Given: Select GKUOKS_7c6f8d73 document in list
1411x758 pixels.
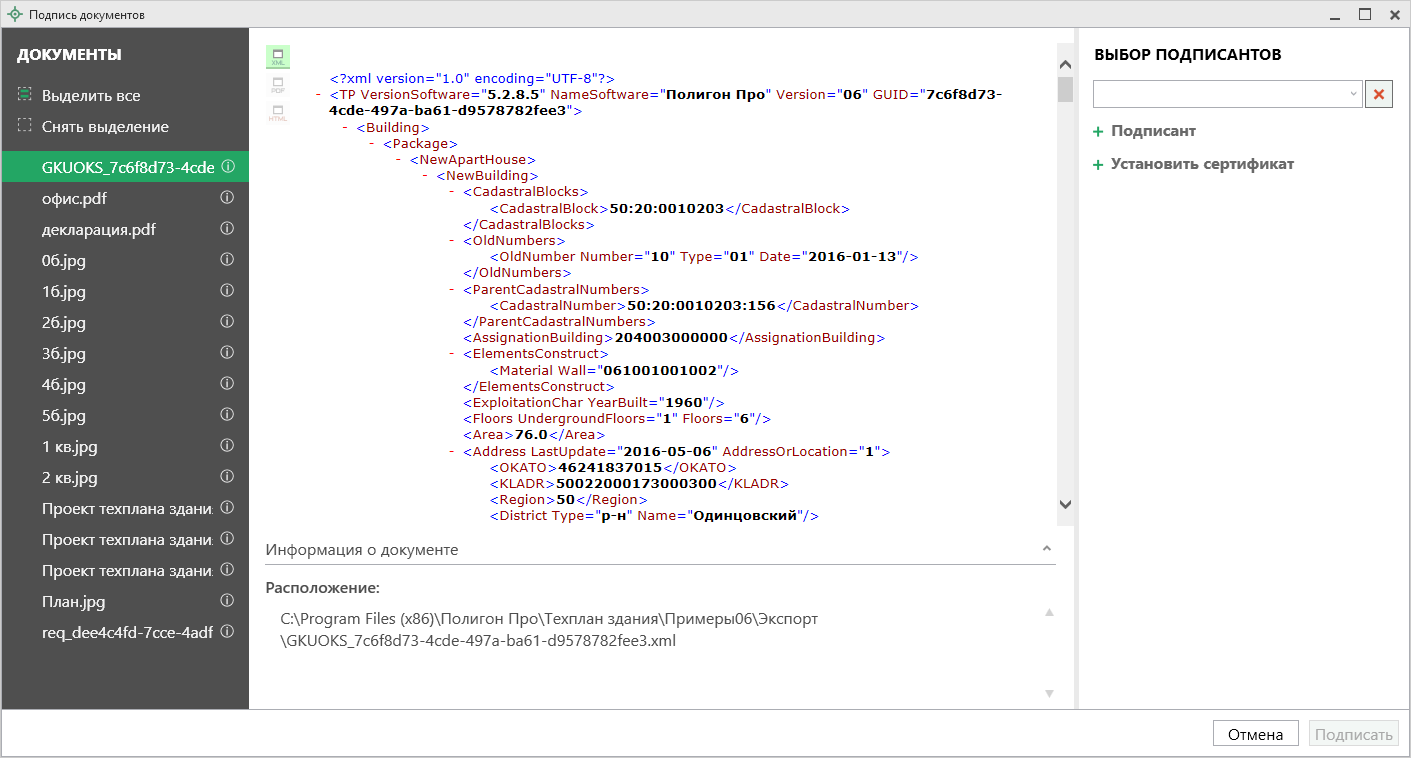Looking at the screenshot, I should pos(127,168).
